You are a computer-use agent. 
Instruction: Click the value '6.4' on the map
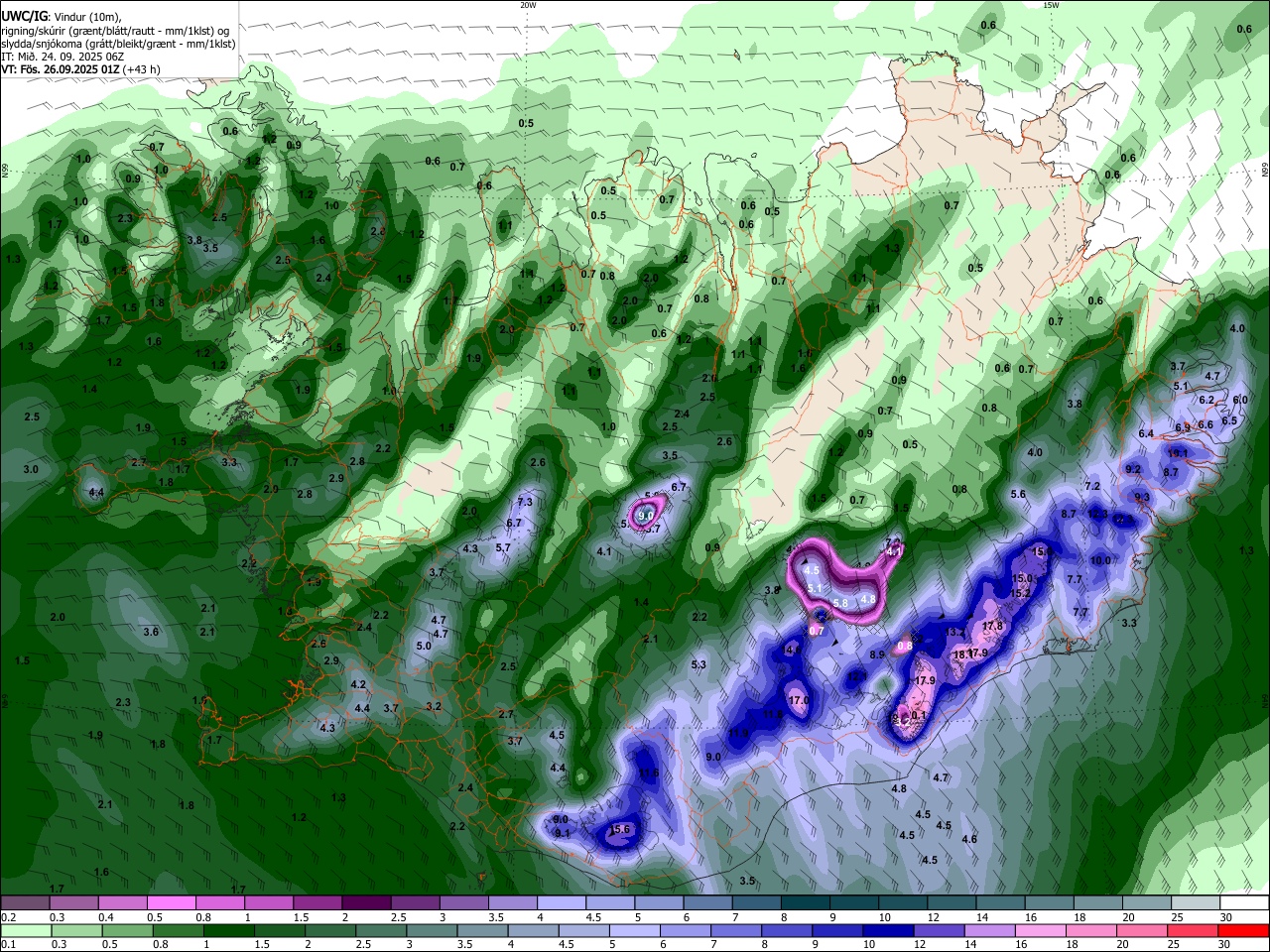(x=1146, y=433)
